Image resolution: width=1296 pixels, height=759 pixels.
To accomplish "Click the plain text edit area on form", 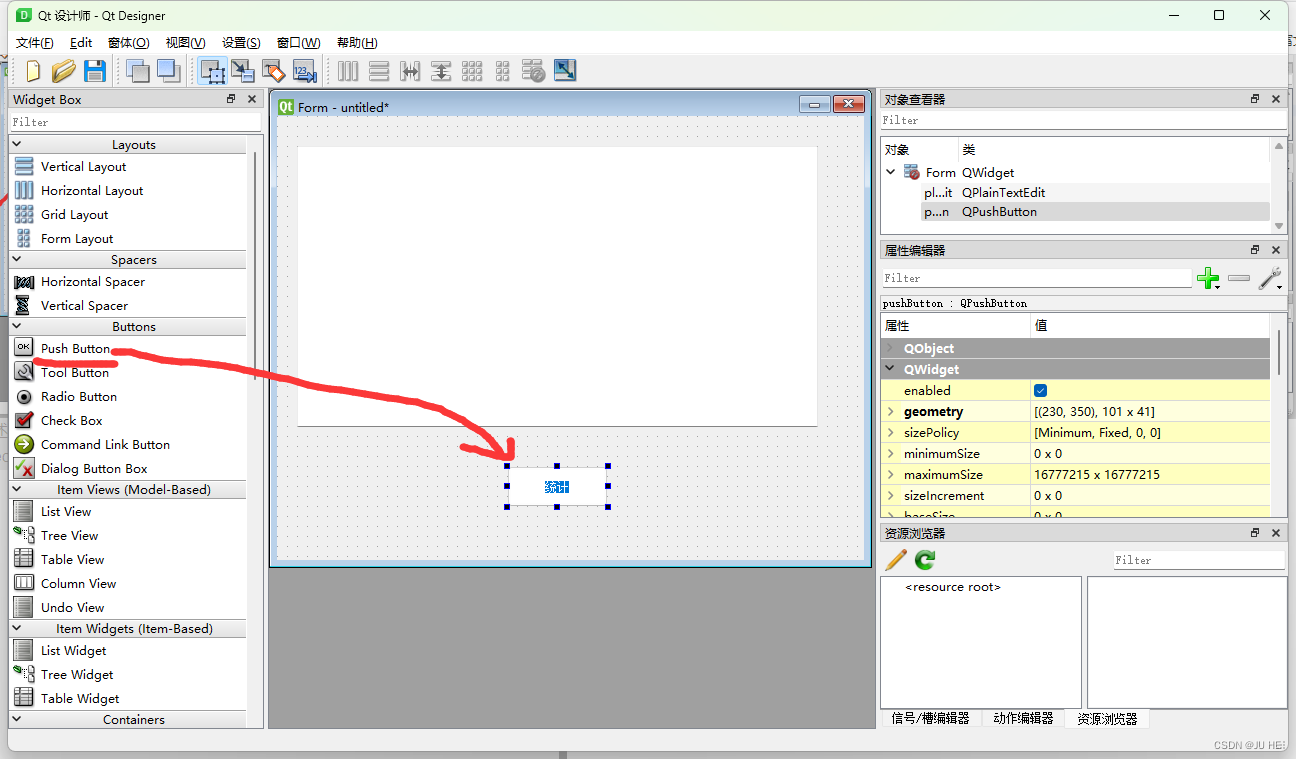I will click(557, 287).
